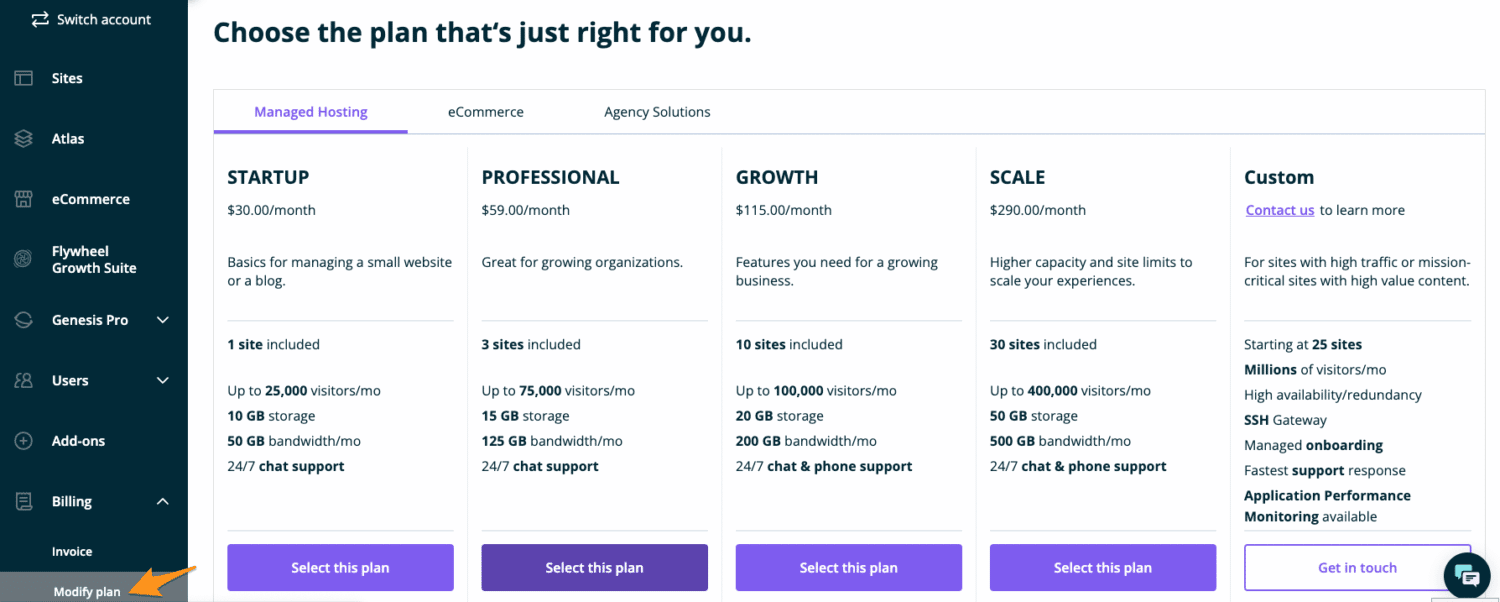Click Contact us for the Custom plan
The height and width of the screenshot is (602, 1500).
pyautogui.click(x=1279, y=210)
